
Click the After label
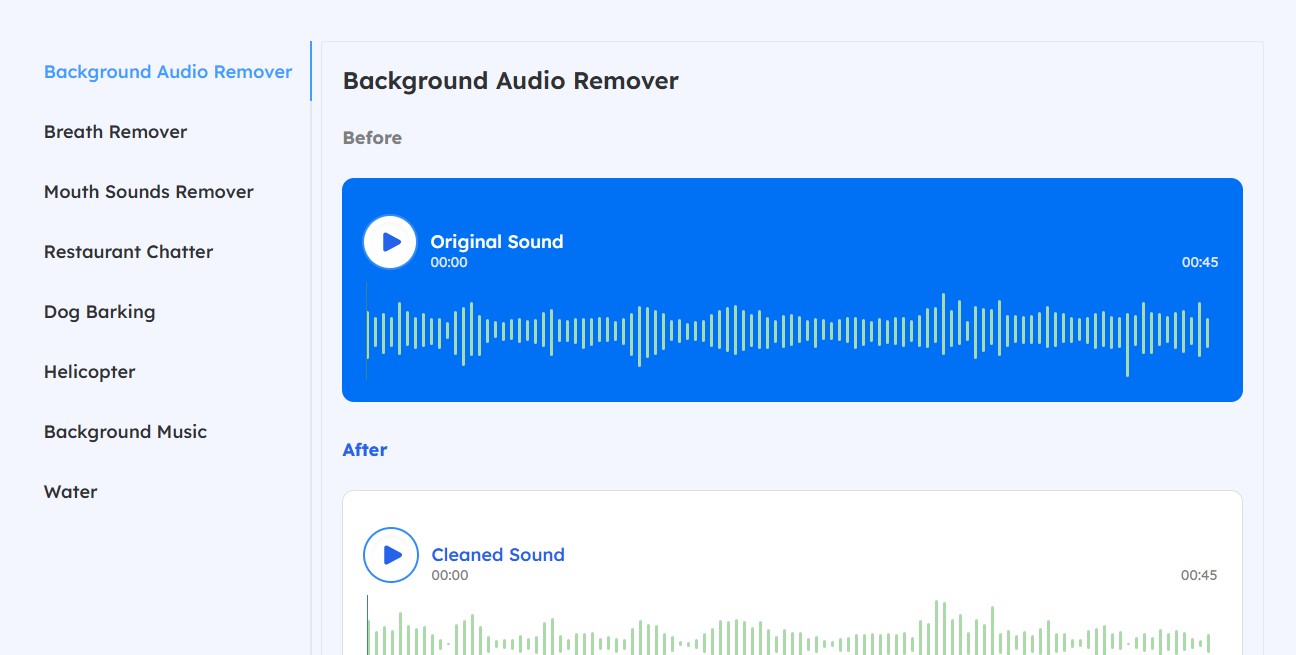[x=365, y=450]
